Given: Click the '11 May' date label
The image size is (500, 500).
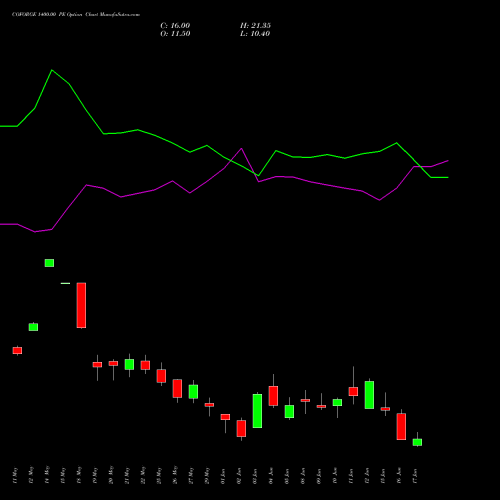Looking at the screenshot, I should (15, 476).
